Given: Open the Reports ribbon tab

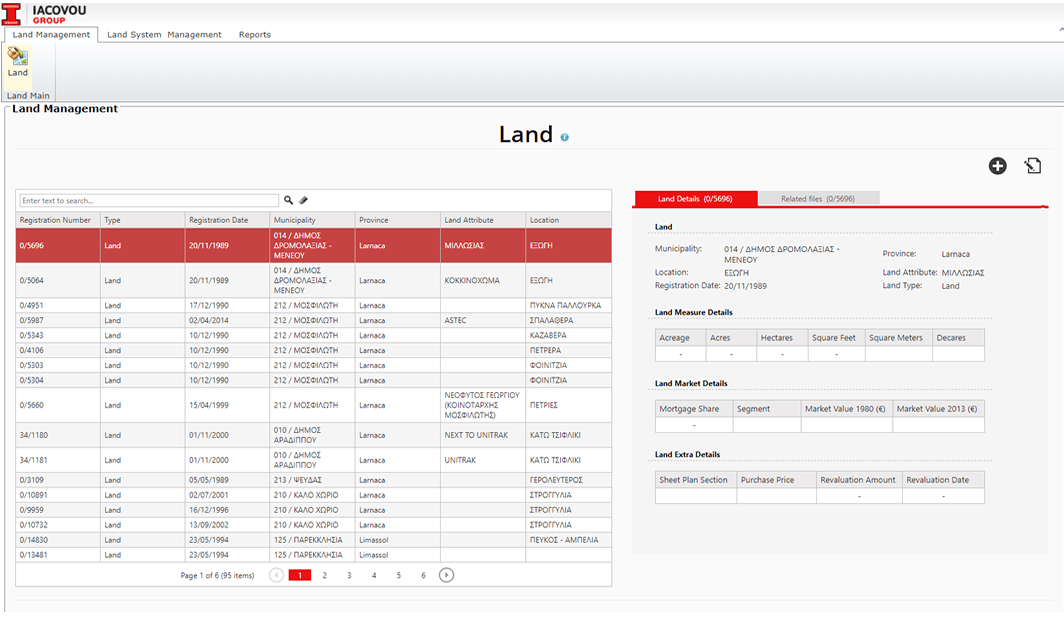Looking at the screenshot, I should point(254,35).
